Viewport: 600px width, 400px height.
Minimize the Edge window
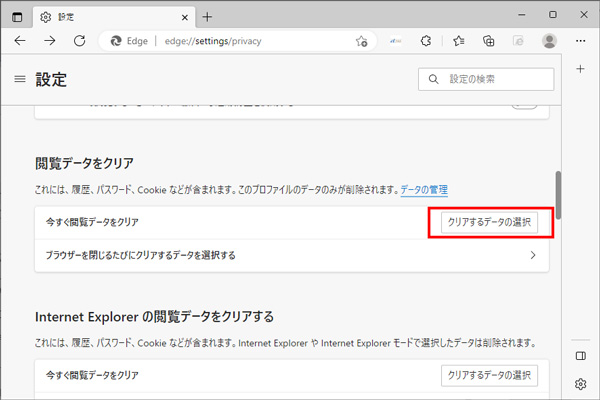522,15
